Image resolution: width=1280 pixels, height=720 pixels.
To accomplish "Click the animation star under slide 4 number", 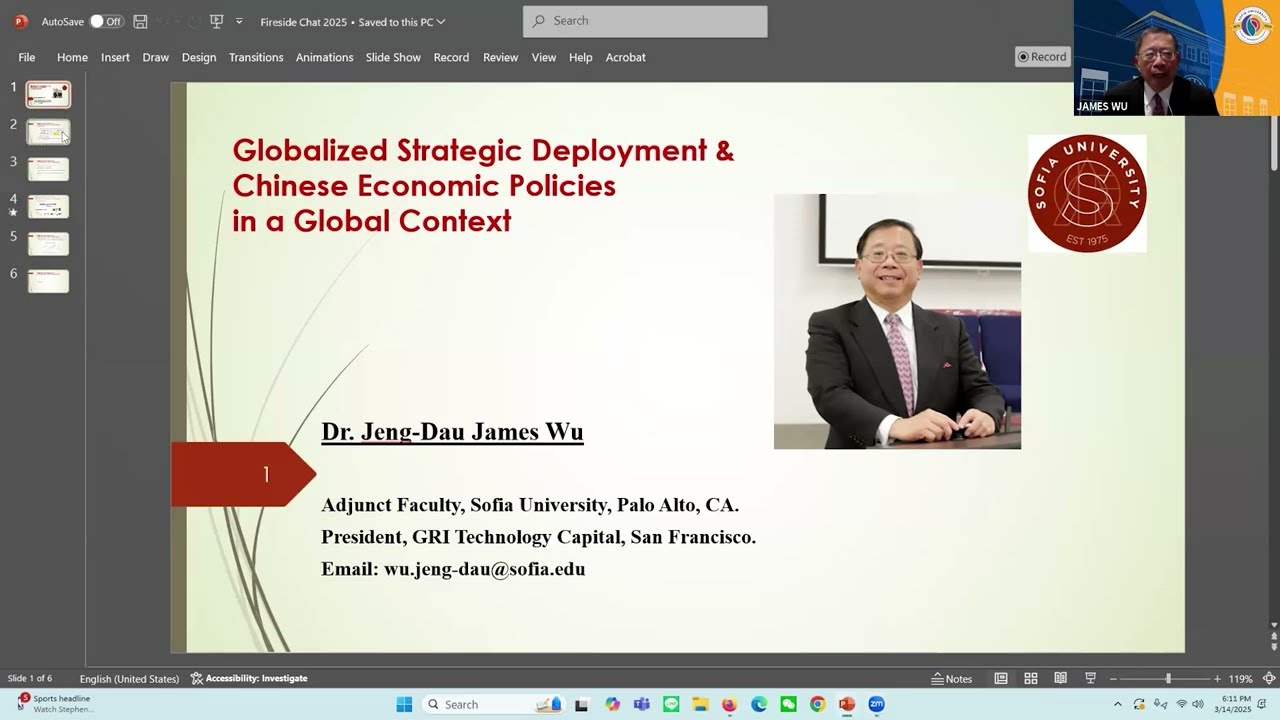I will [13, 212].
